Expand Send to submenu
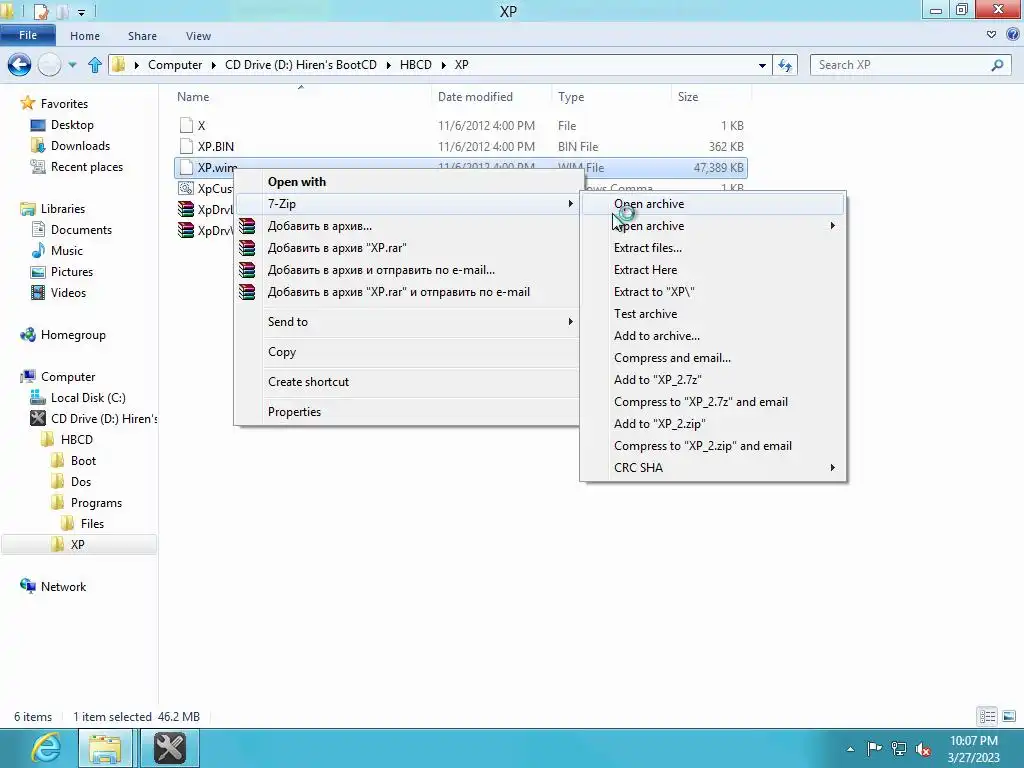The image size is (1024, 768). click(407, 322)
